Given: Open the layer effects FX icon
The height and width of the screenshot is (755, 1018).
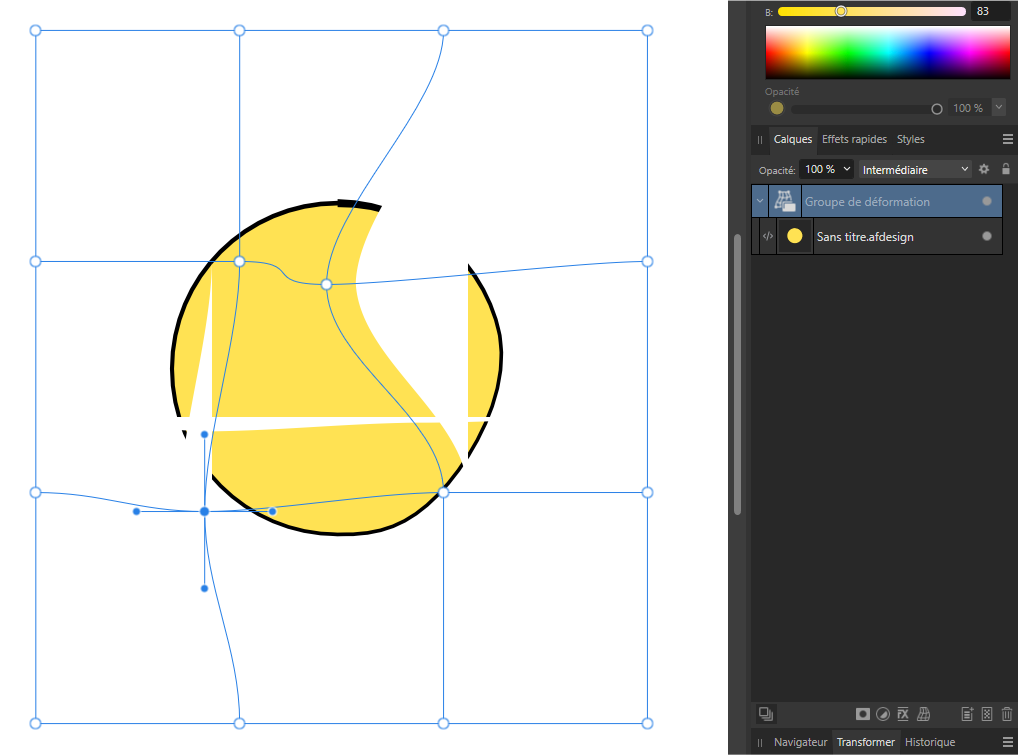Looking at the screenshot, I should click(902, 714).
